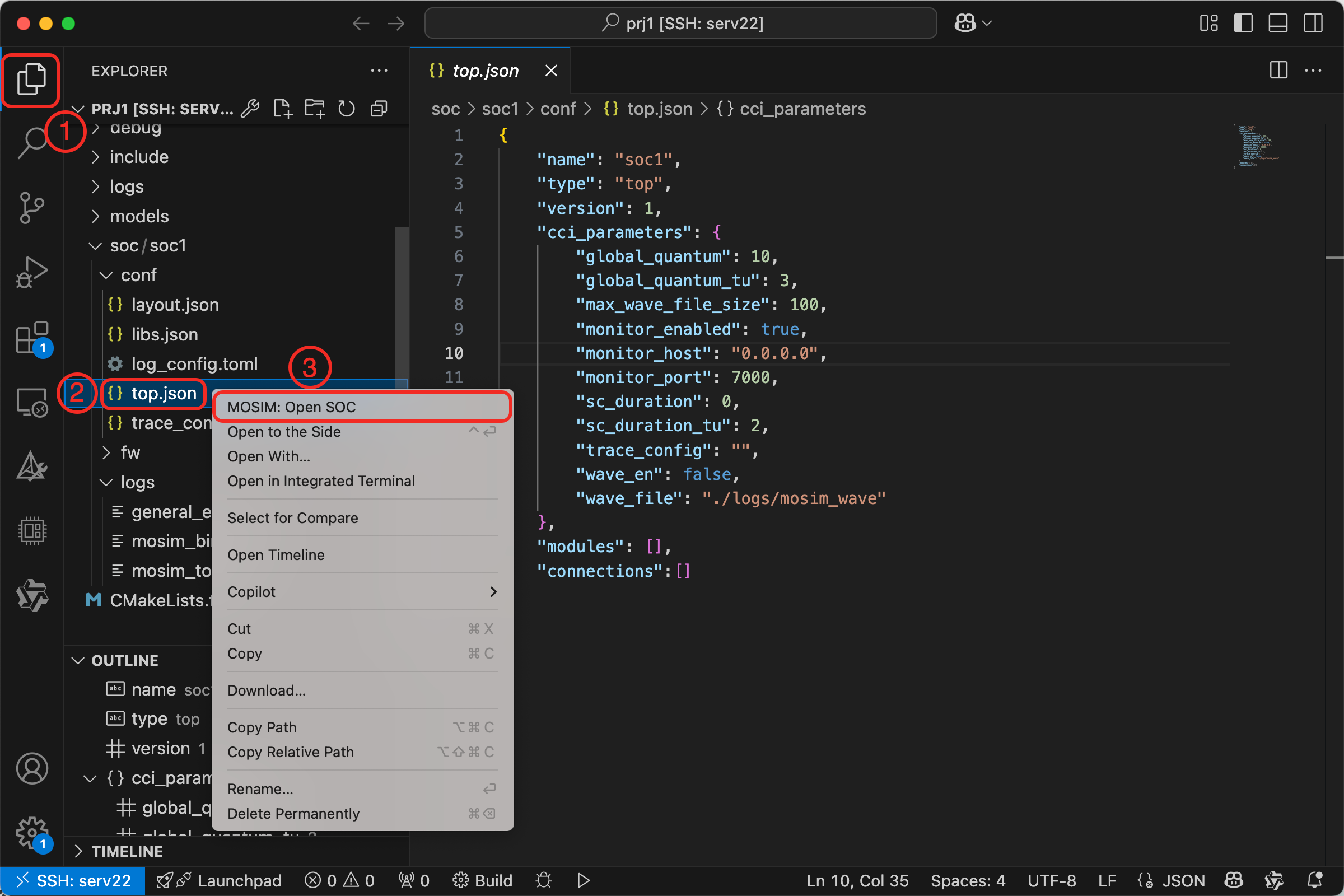Refresh the Explorer tree

346,109
